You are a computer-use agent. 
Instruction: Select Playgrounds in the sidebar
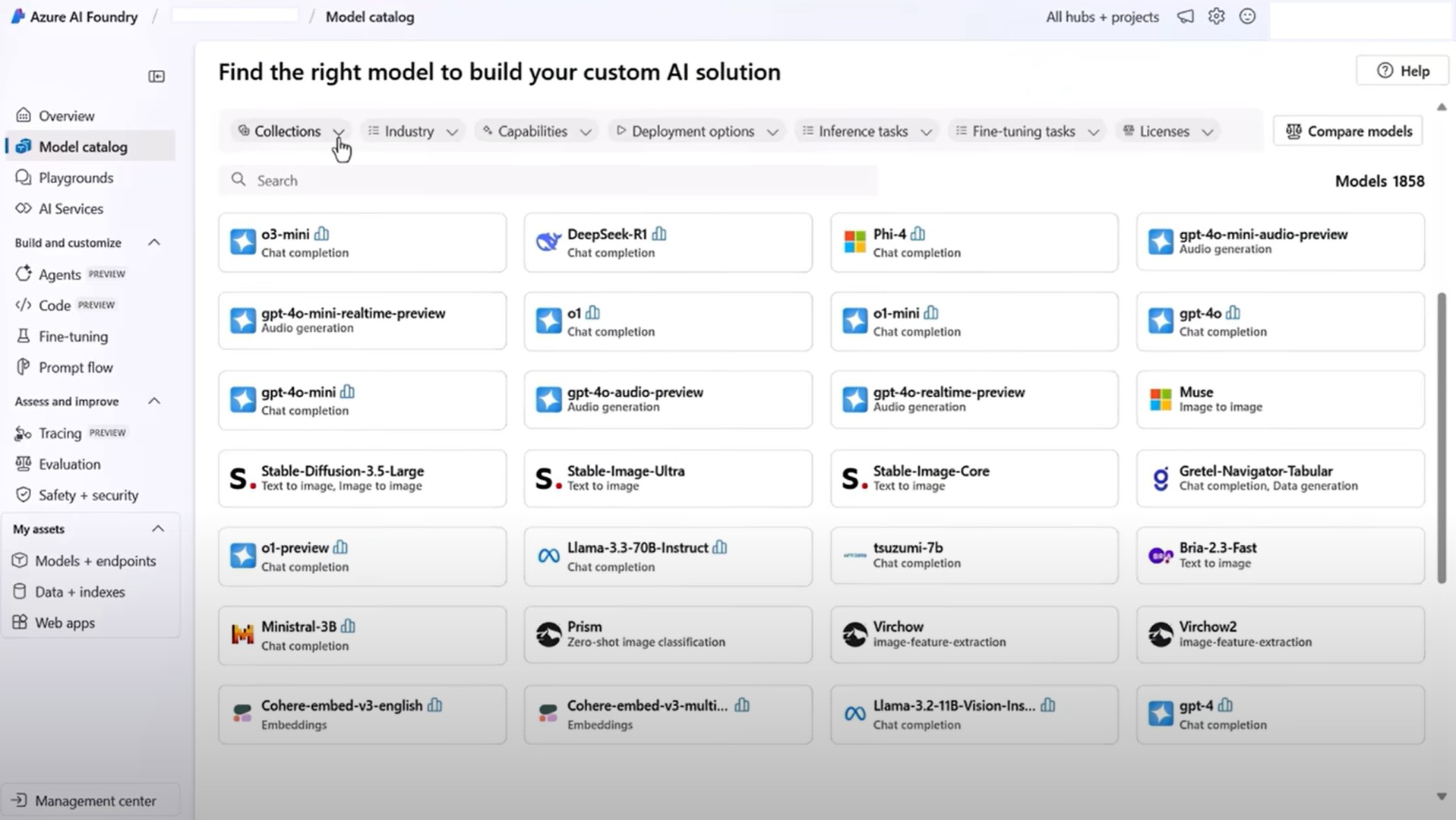[75, 178]
